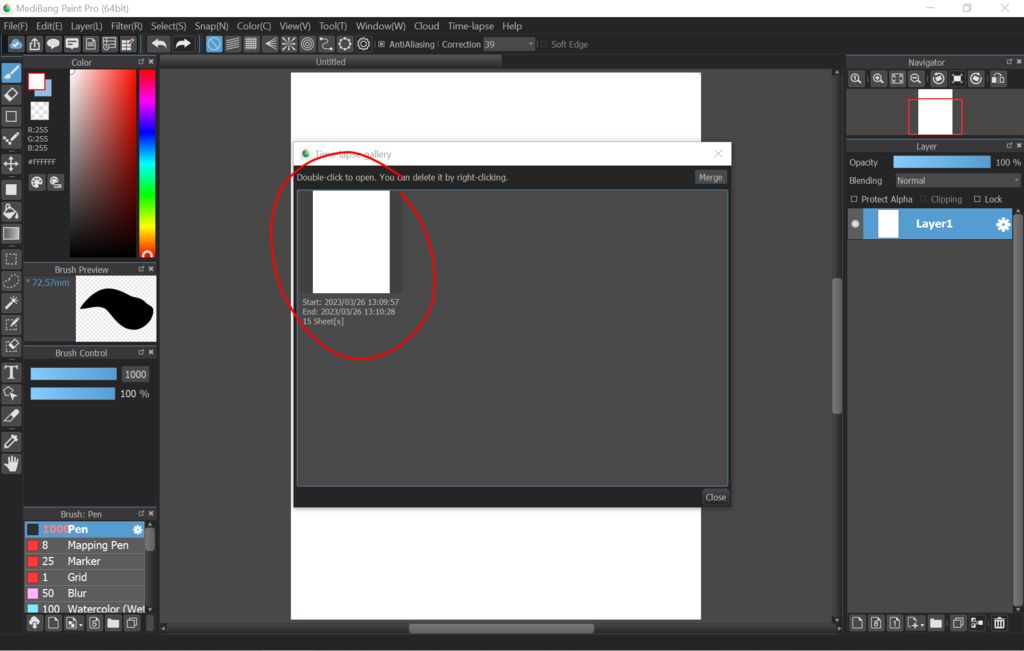Image resolution: width=1024 pixels, height=651 pixels.
Task: Open the Blending mode dropdown
Action: tap(957, 181)
